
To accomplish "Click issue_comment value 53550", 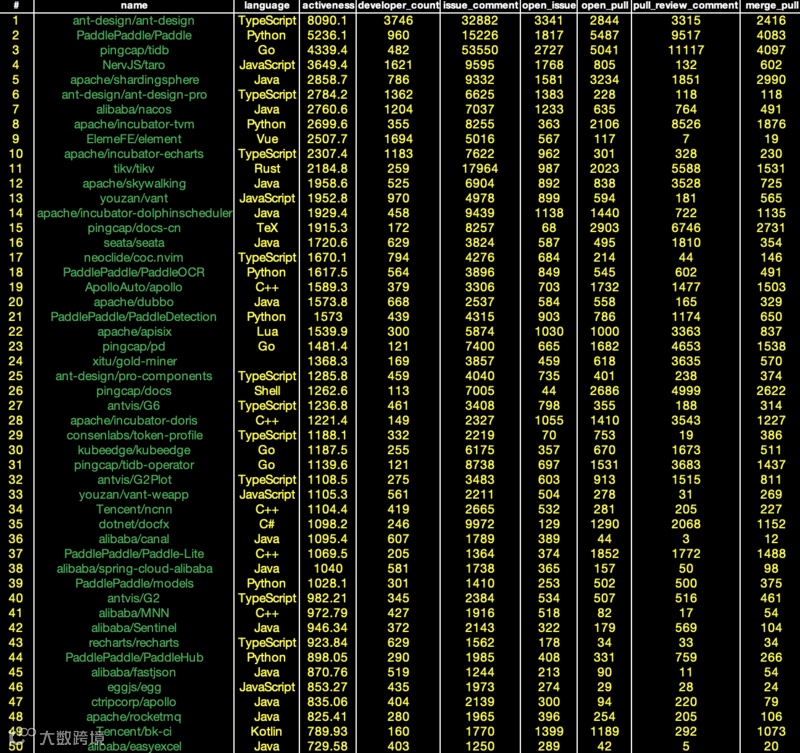I will [x=480, y=51].
